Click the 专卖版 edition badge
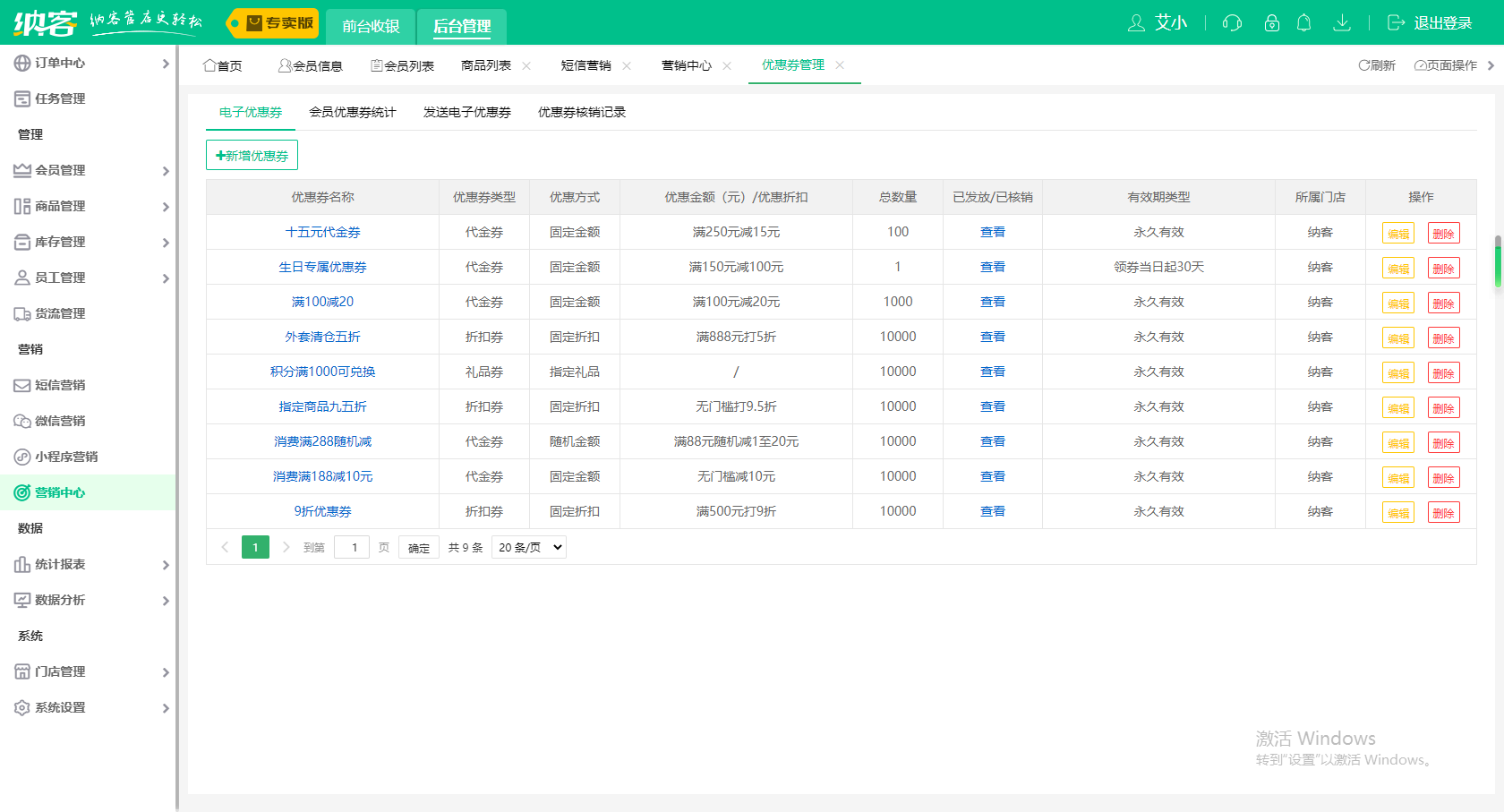The height and width of the screenshot is (812, 1504). (272, 23)
